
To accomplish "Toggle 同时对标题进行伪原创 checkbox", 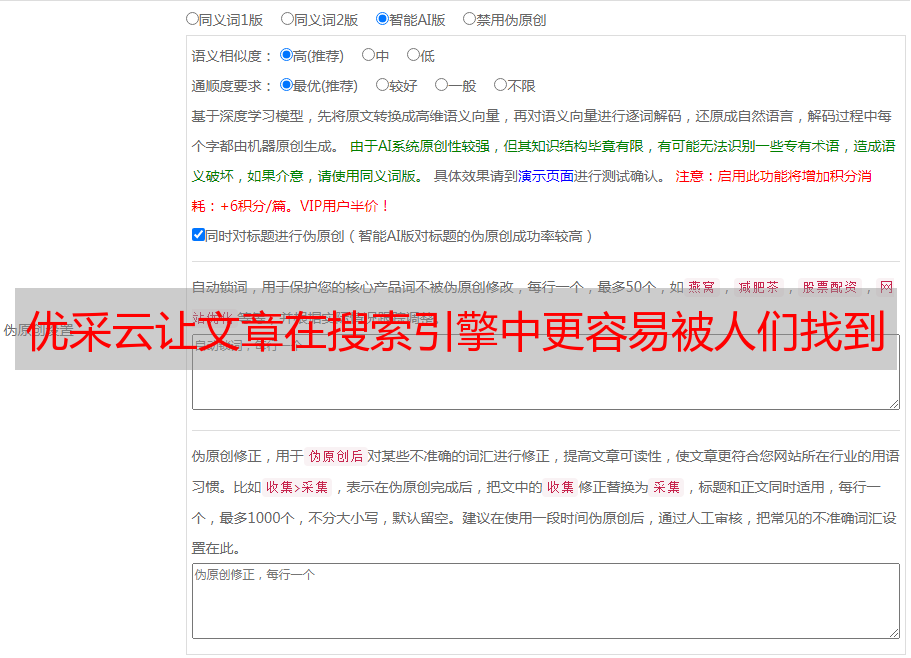I will tap(198, 235).
